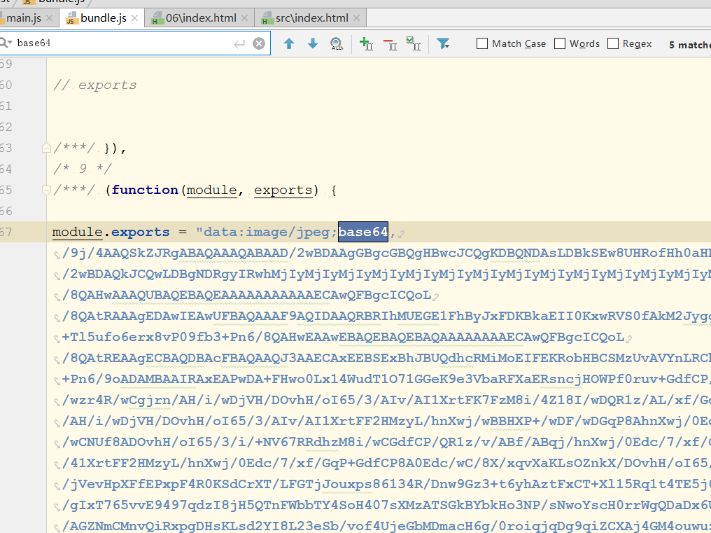The image size is (711, 533).
Task: Click the exports parameter in function signature
Action: pyautogui.click(x=283, y=190)
